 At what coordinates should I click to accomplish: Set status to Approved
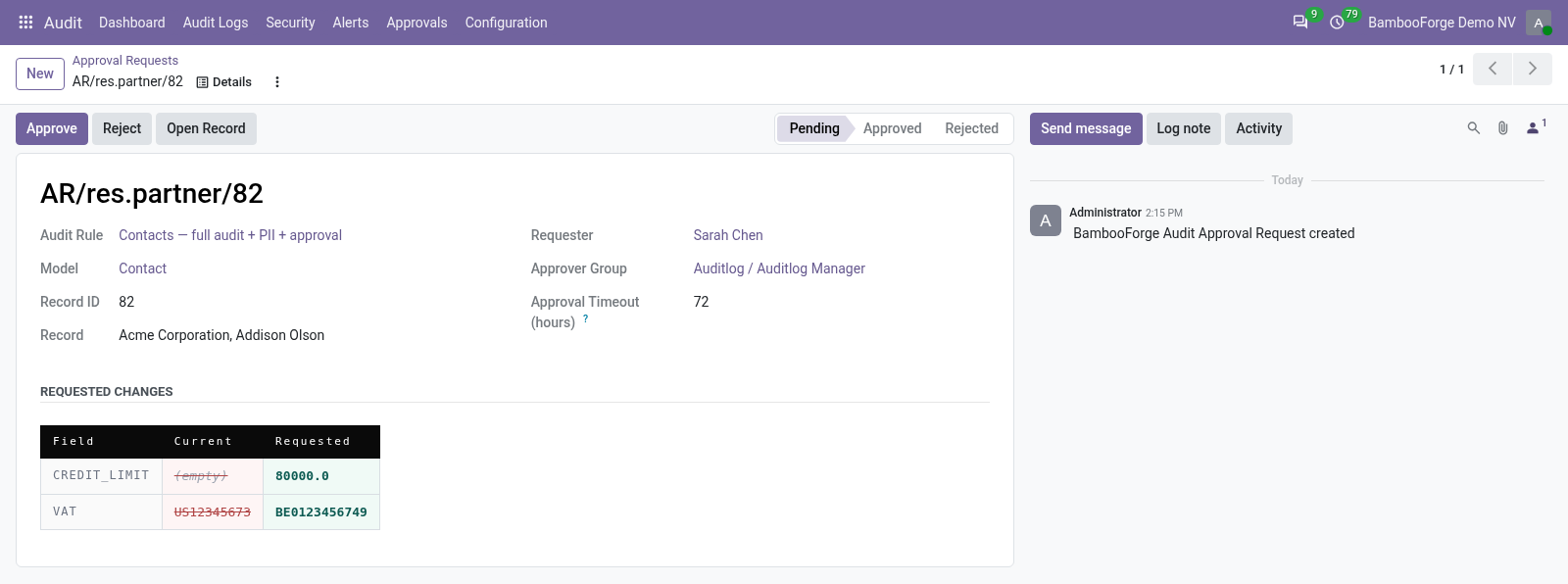(892, 128)
